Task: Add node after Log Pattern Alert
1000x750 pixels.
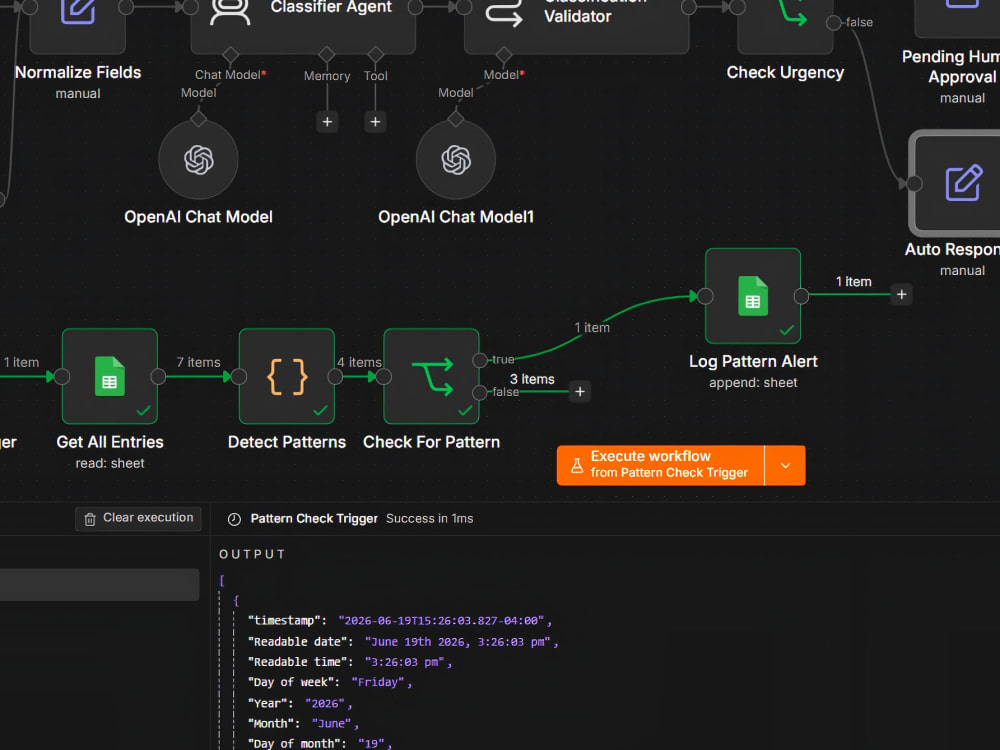Action: pyautogui.click(x=901, y=295)
